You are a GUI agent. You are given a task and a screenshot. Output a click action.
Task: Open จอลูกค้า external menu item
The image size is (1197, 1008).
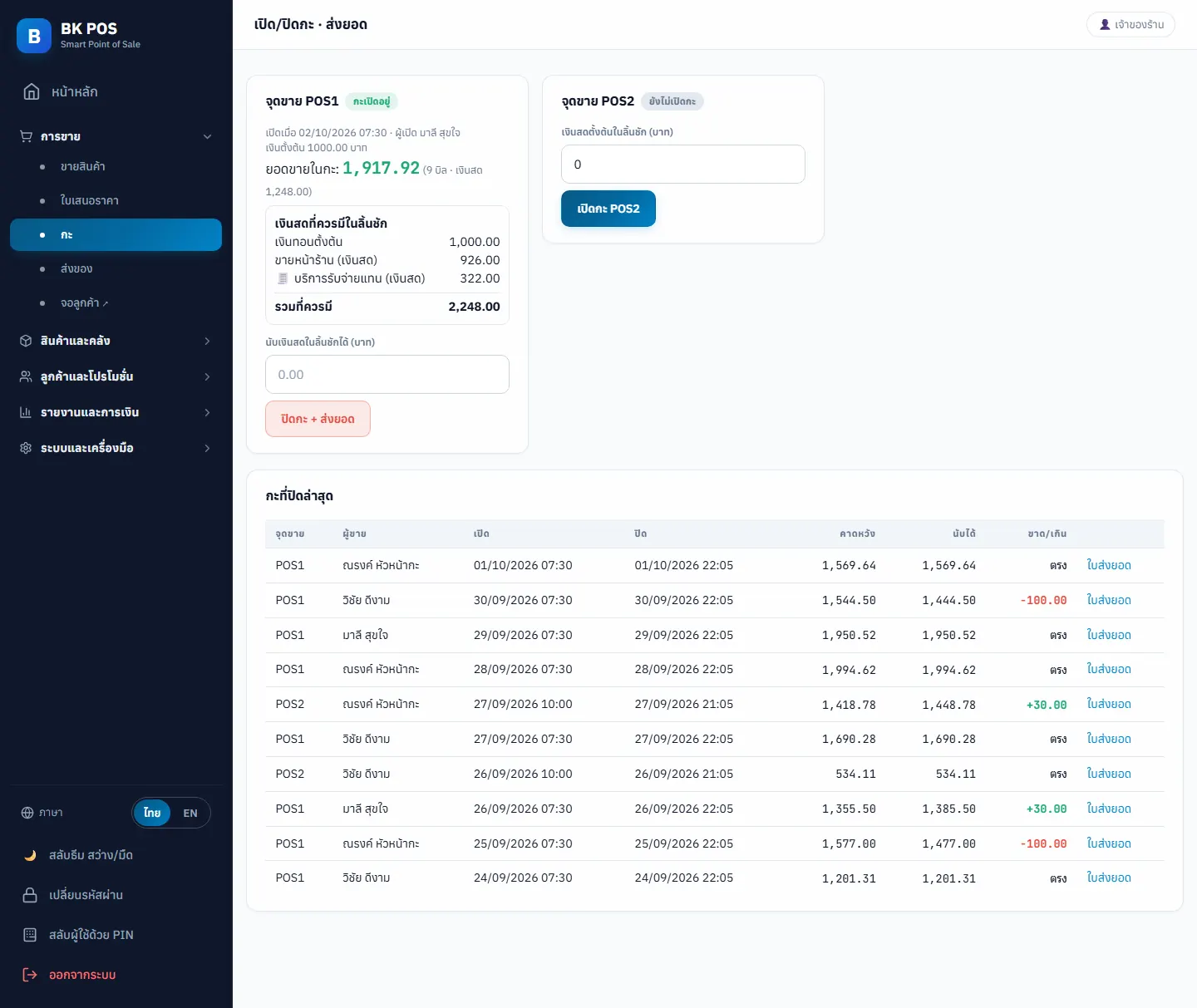(x=116, y=302)
